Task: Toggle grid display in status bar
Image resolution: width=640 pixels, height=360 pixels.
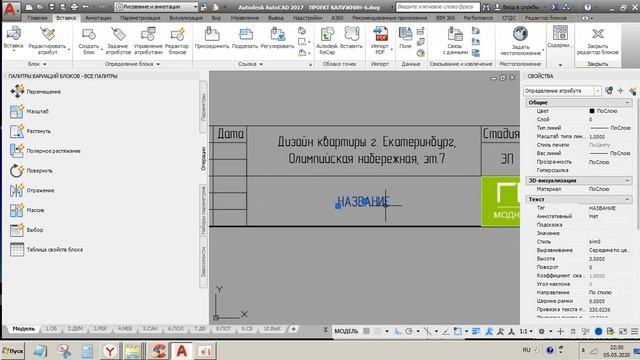Action: [x=367, y=331]
